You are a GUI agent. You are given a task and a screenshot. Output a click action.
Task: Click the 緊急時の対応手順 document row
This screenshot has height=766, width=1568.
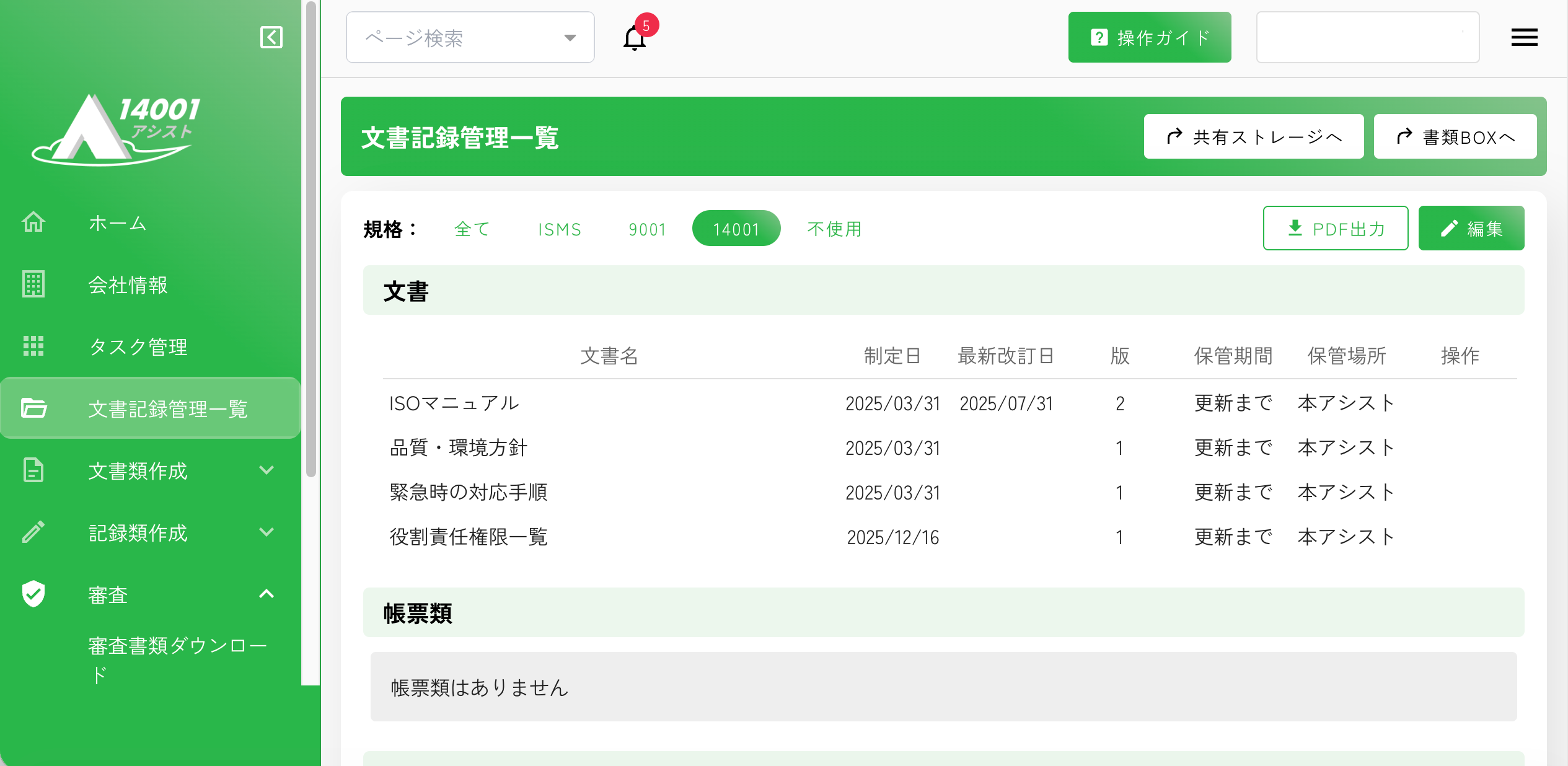click(x=949, y=492)
